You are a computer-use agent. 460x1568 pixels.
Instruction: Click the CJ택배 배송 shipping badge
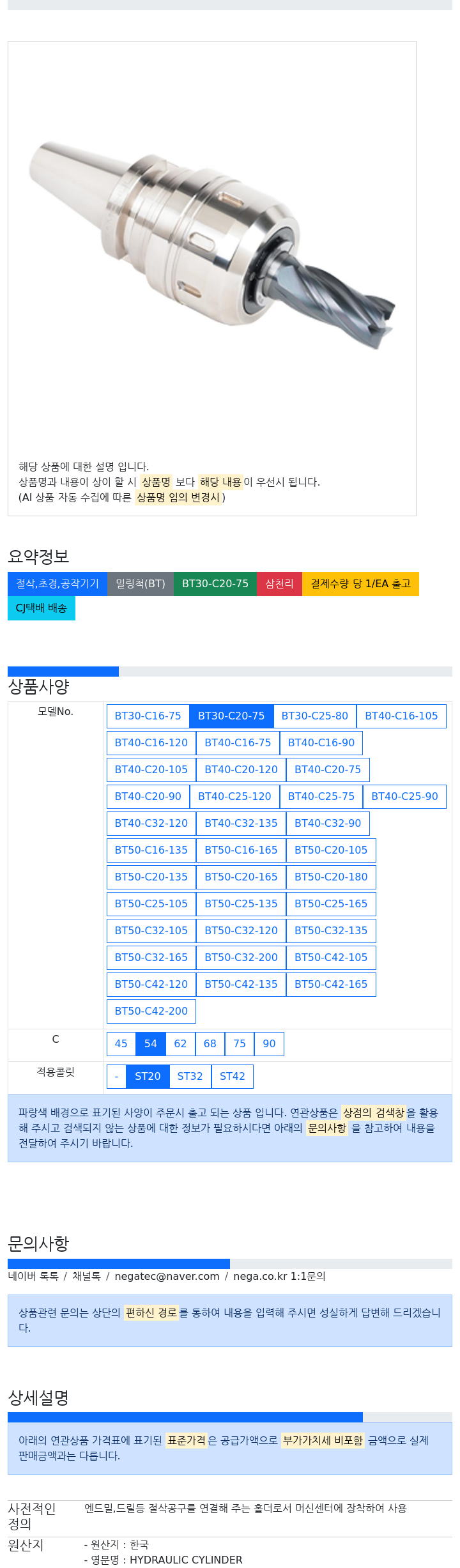[x=42, y=608]
